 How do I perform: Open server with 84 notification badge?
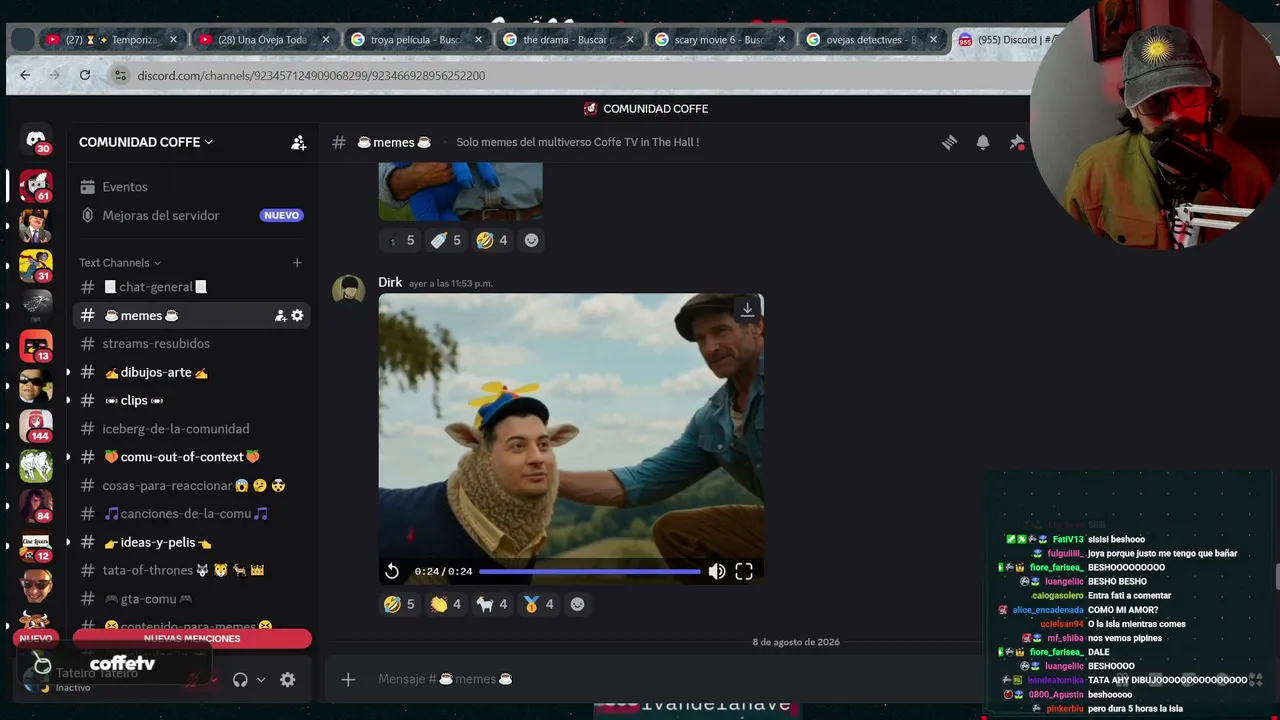[x=36, y=506]
